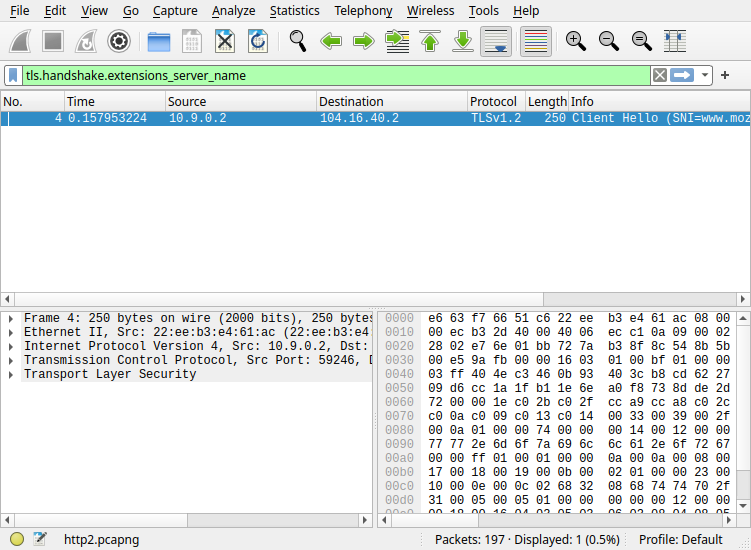Expand Transmission Control Protocol item
751x550 pixels.
[x=11, y=360]
